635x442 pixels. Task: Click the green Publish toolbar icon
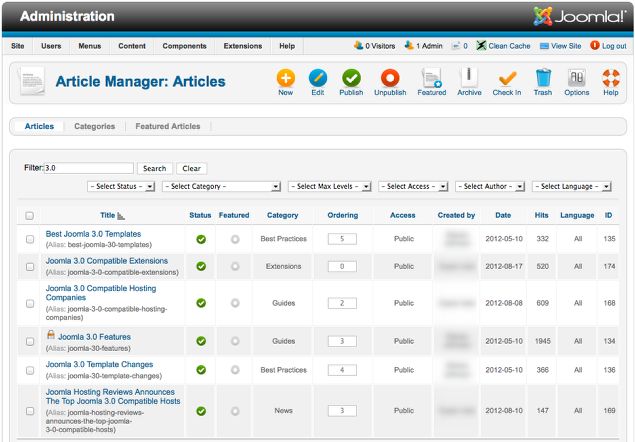pos(351,78)
